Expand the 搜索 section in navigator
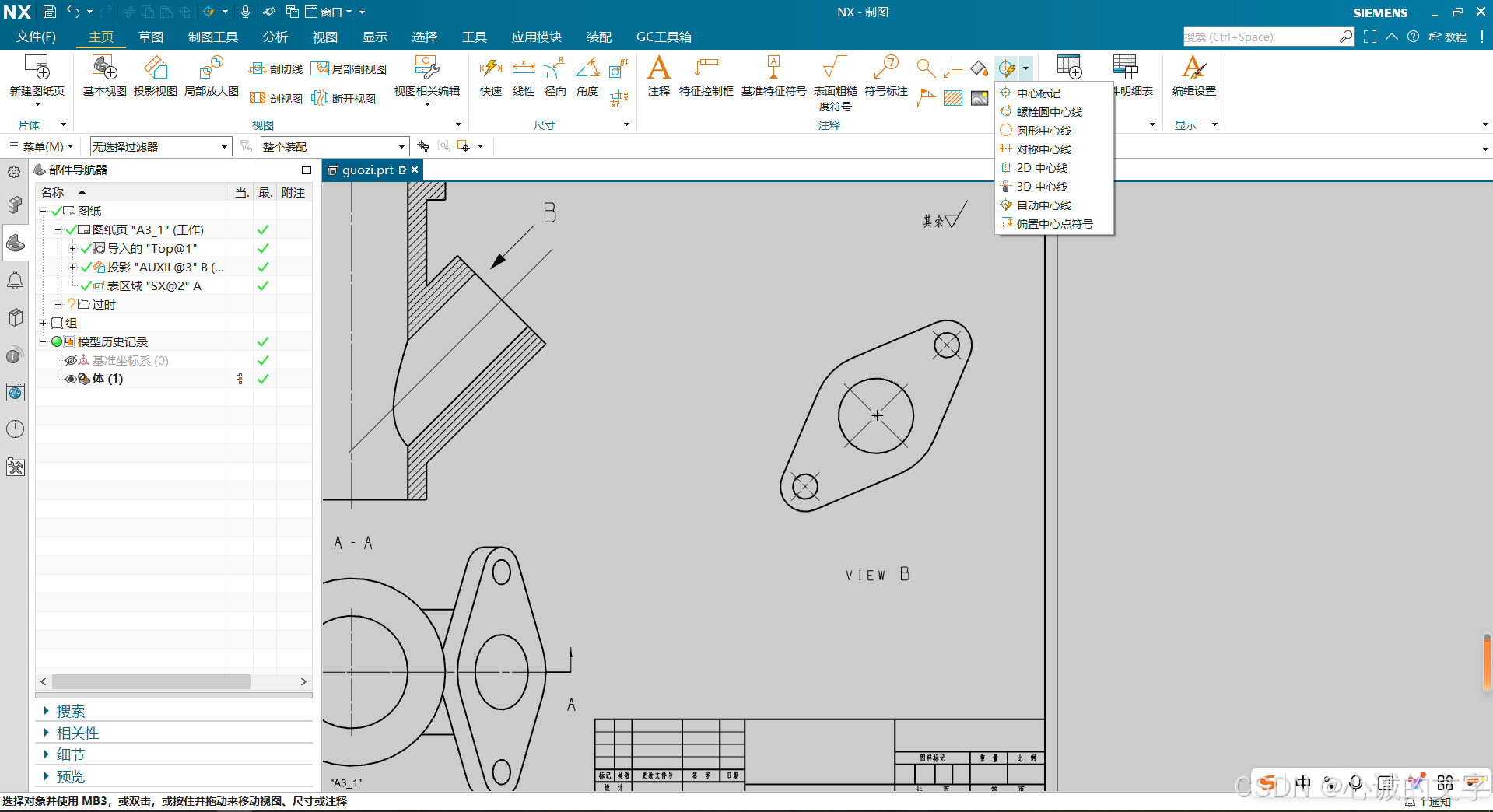The height and width of the screenshot is (812, 1493). click(46, 711)
